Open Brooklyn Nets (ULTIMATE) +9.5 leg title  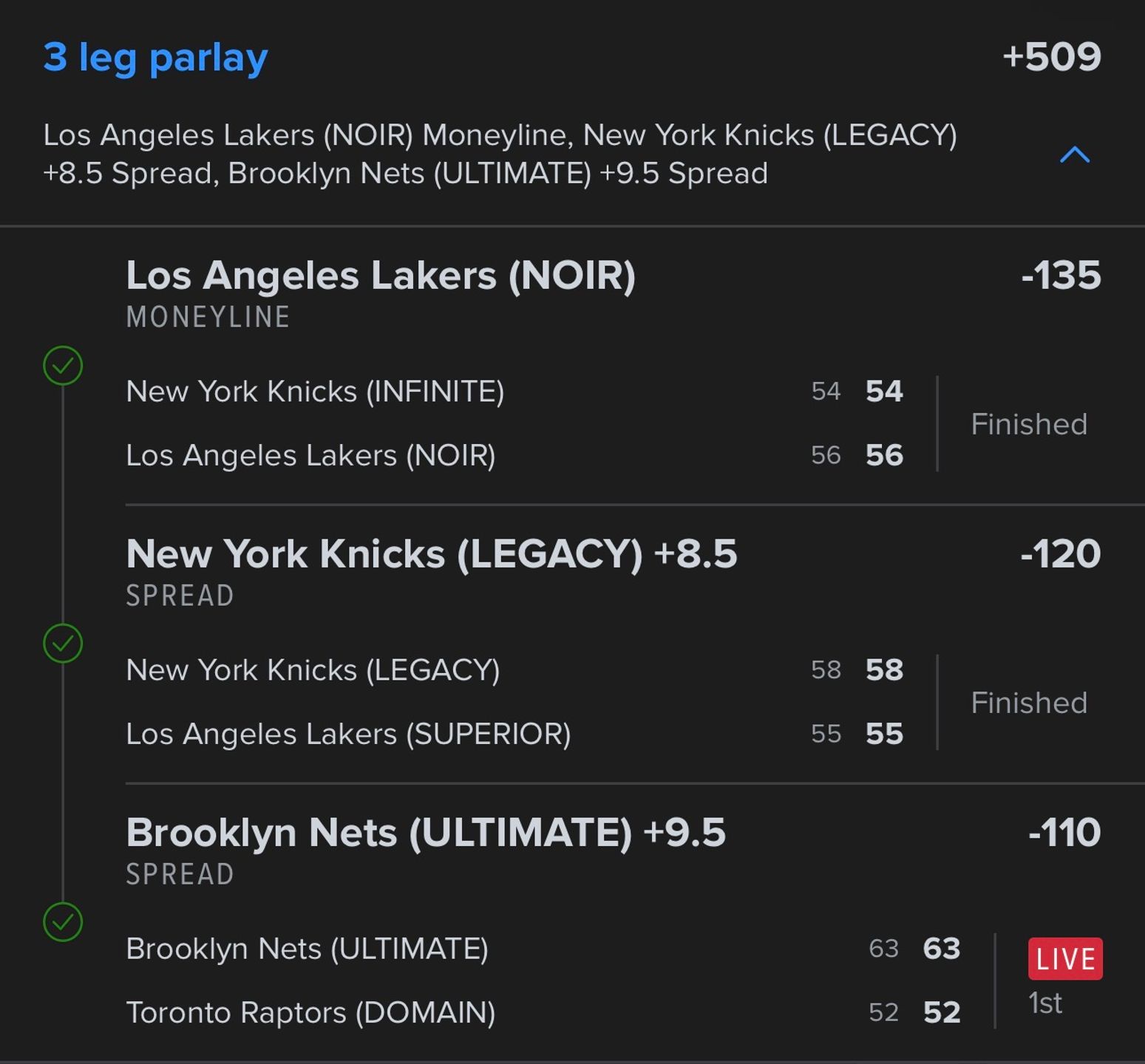coord(426,833)
